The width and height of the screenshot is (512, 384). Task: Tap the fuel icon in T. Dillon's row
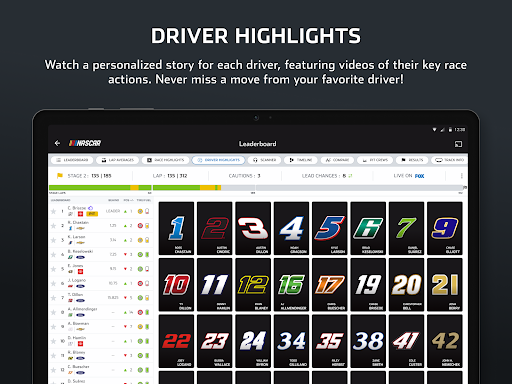click(147, 298)
